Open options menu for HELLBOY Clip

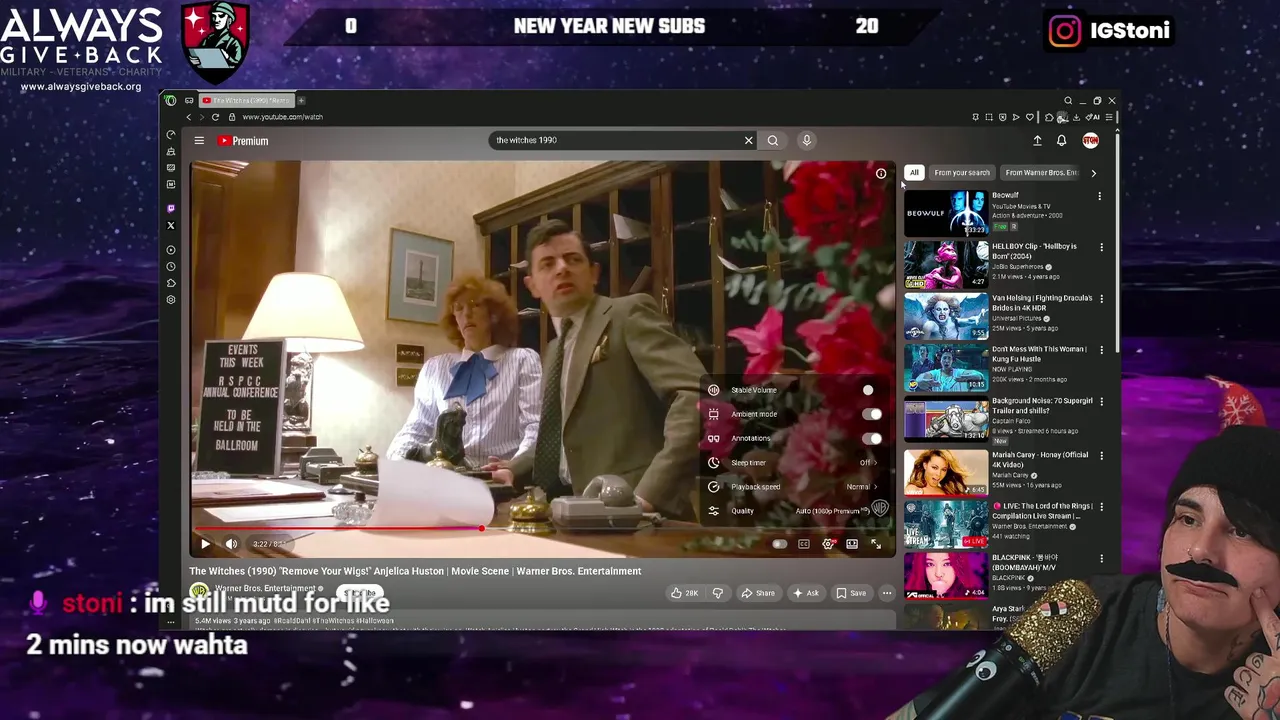pos(1101,247)
